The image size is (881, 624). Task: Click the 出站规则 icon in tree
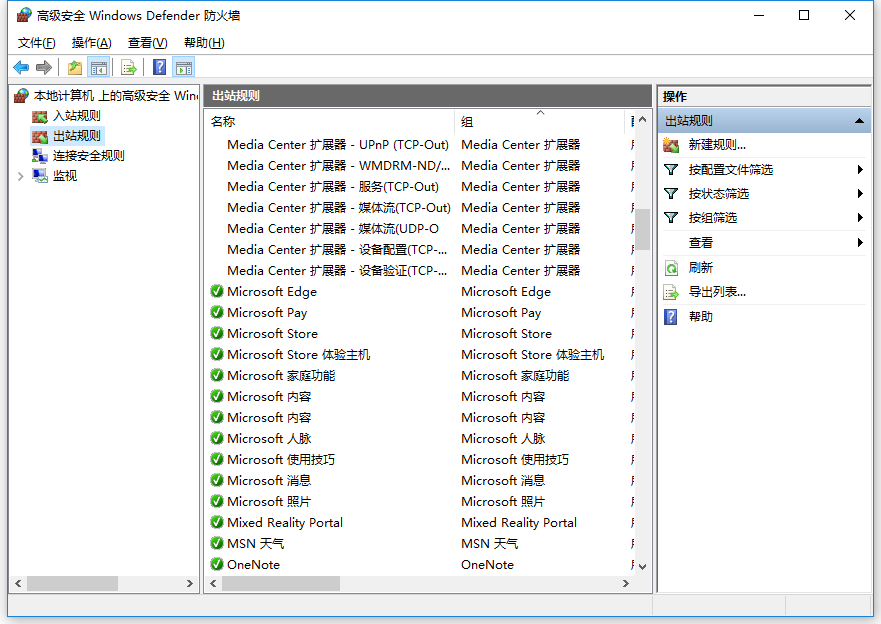(x=40, y=136)
